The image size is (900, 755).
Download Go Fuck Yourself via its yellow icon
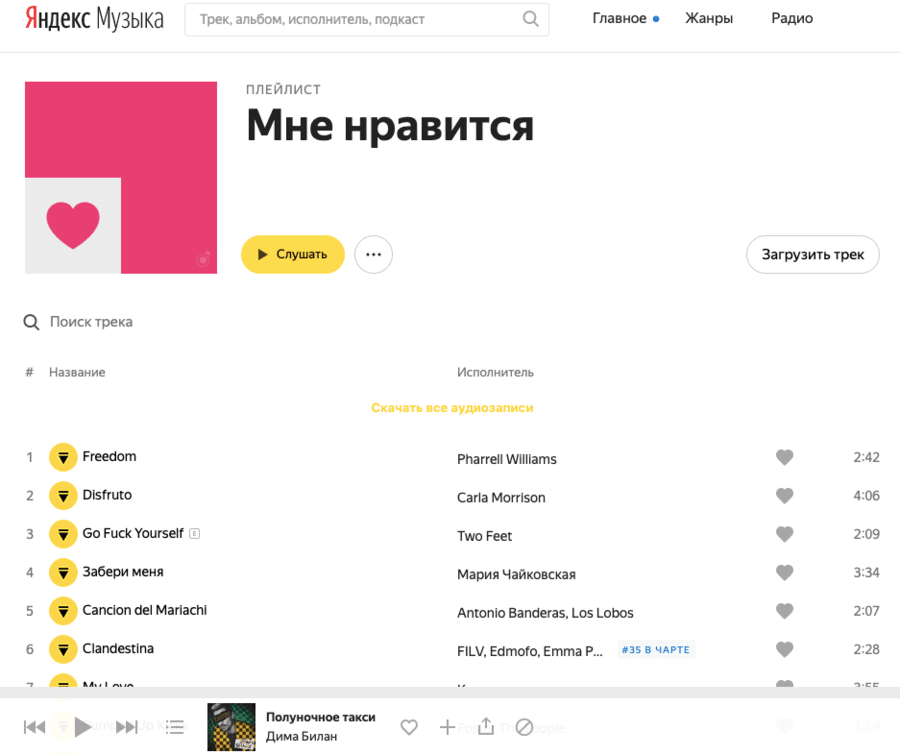(x=63, y=534)
